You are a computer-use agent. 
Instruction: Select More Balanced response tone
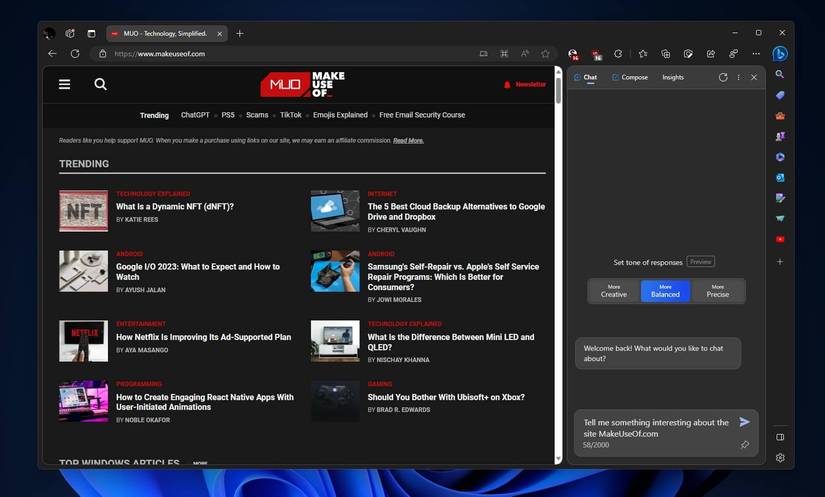click(665, 291)
